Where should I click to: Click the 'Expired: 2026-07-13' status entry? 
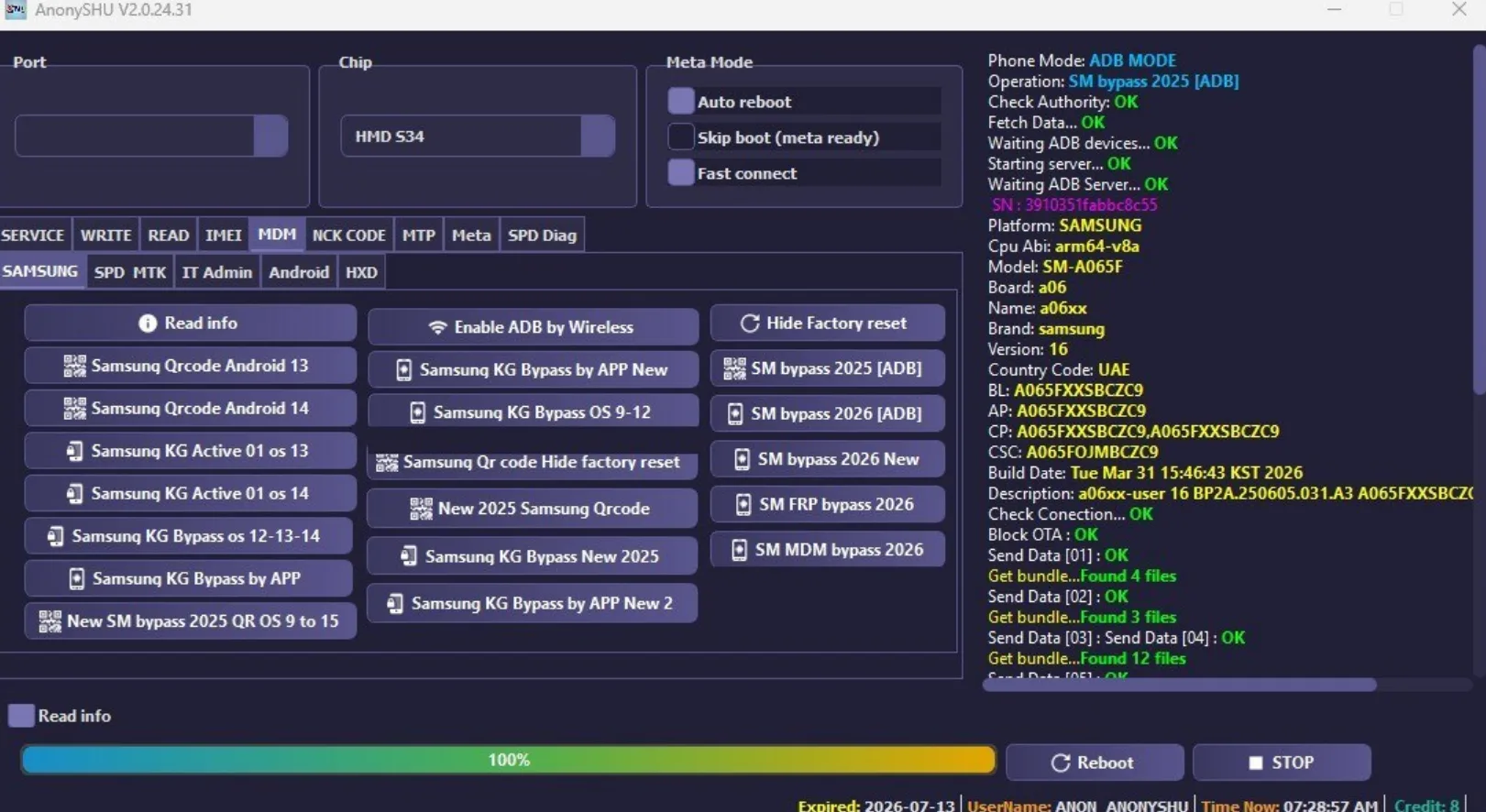coord(876,806)
